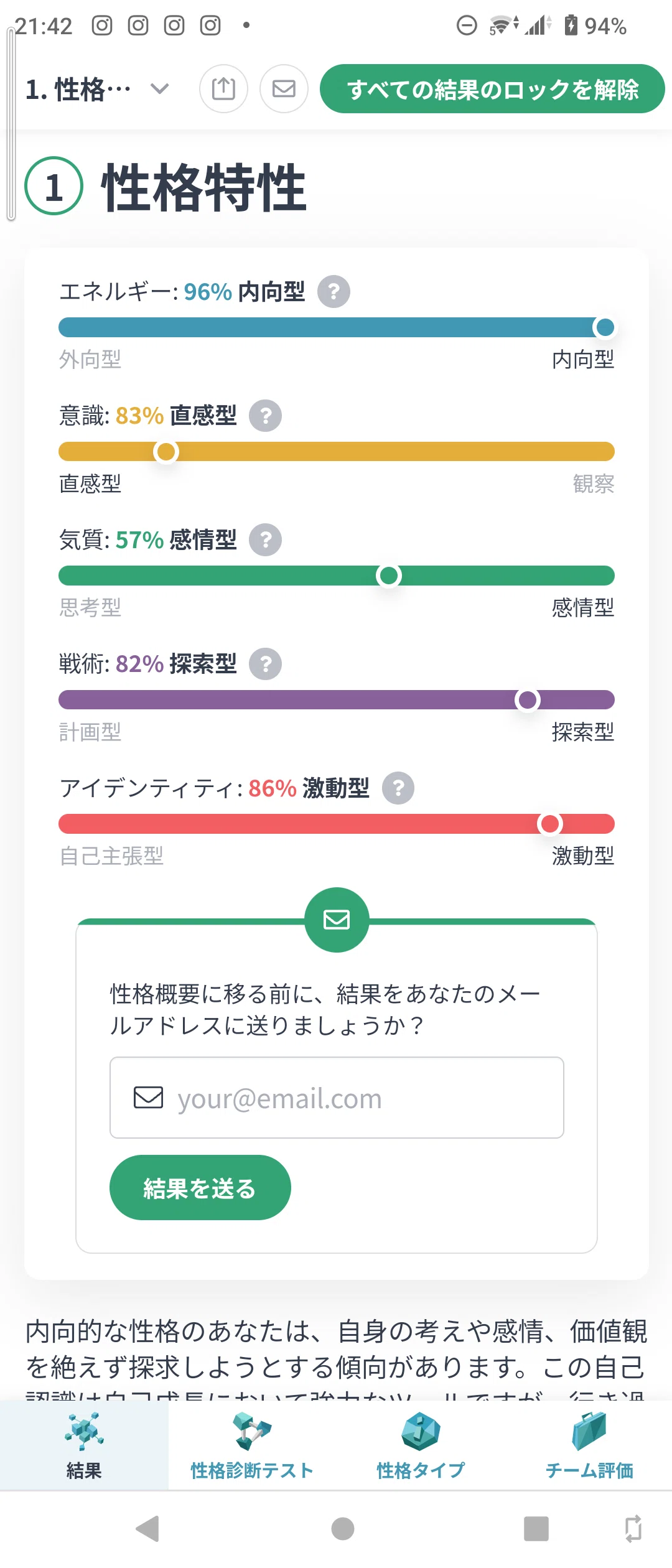The width and height of the screenshot is (672, 1568).
Task: Tap the envelope email icon in header
Action: coord(284,89)
